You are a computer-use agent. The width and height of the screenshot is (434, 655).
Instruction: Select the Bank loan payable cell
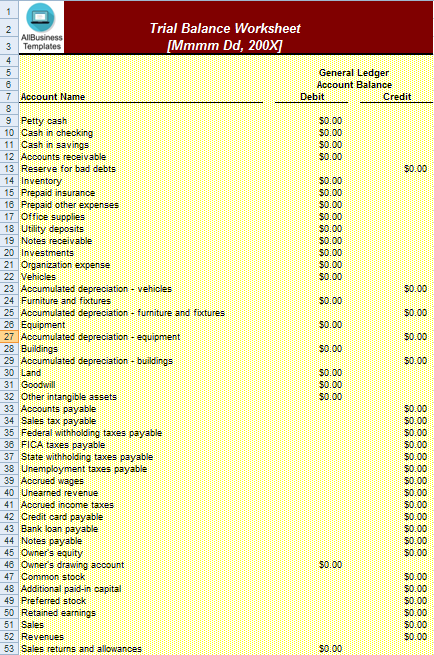(59, 529)
